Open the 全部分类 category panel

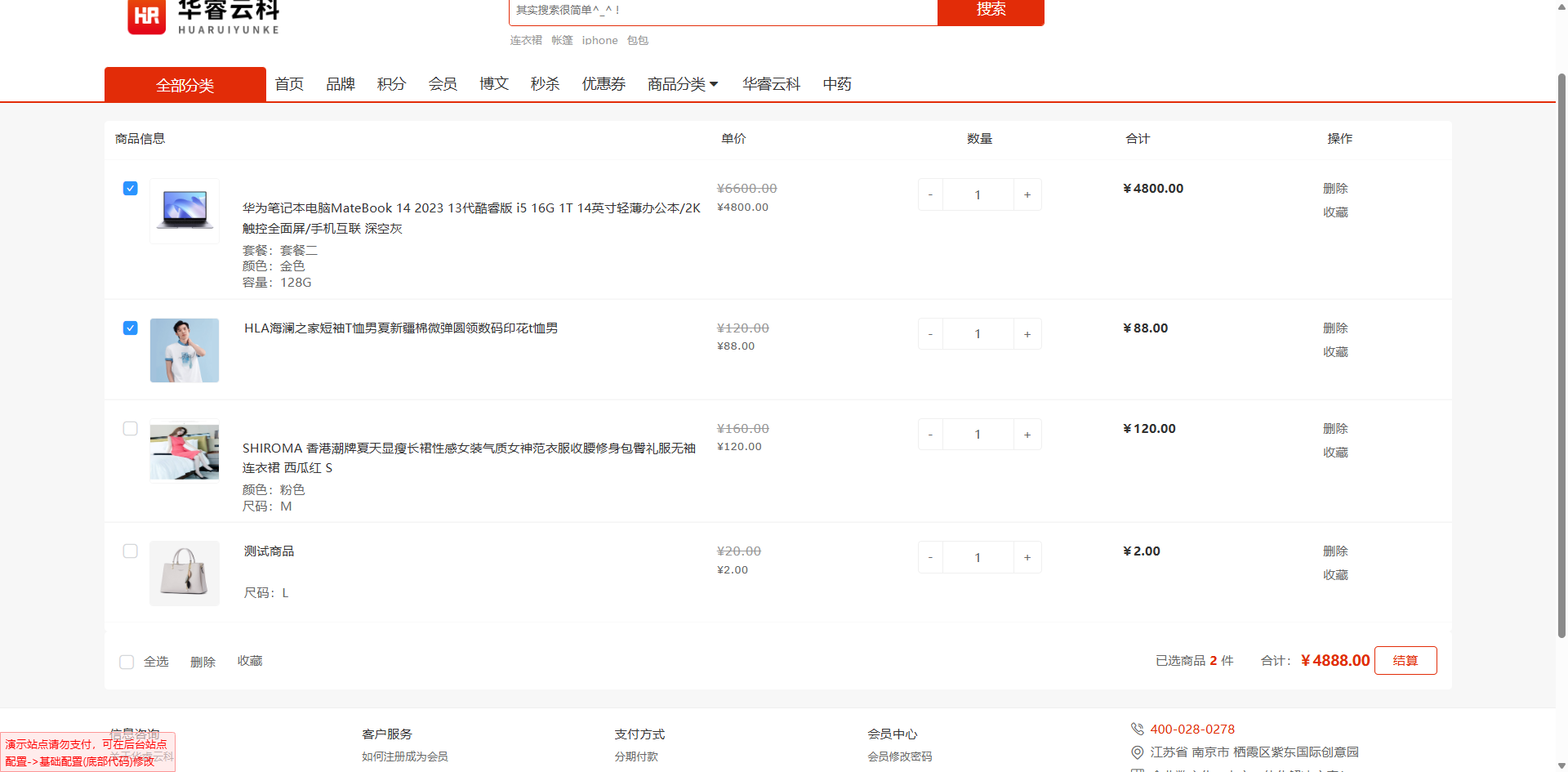pyautogui.click(x=185, y=85)
